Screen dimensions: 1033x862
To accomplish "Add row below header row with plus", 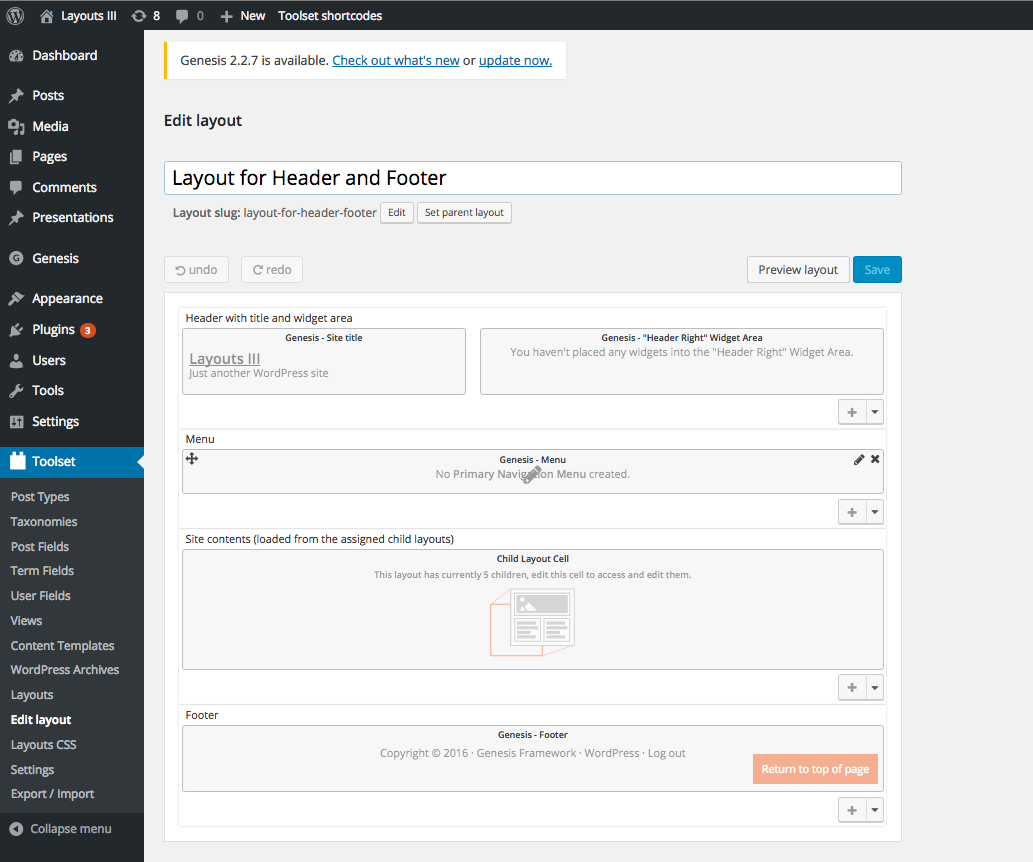I will (x=852, y=412).
